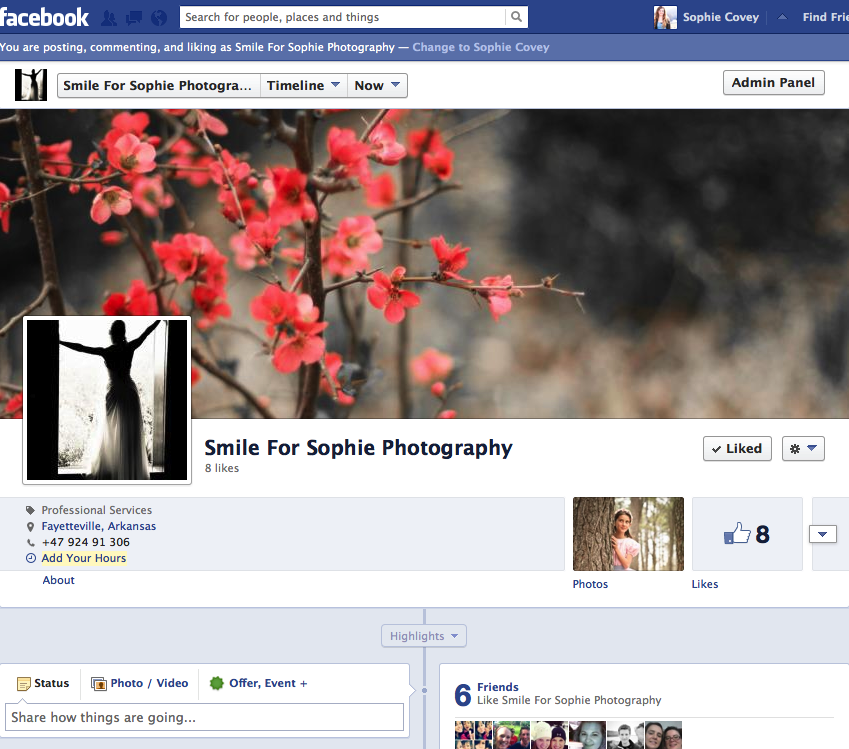
Task: Open Sophie Covey profile name link
Action: point(721,17)
